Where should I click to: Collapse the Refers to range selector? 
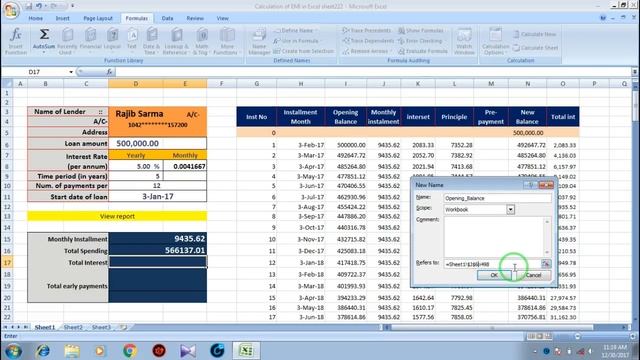pos(546,264)
